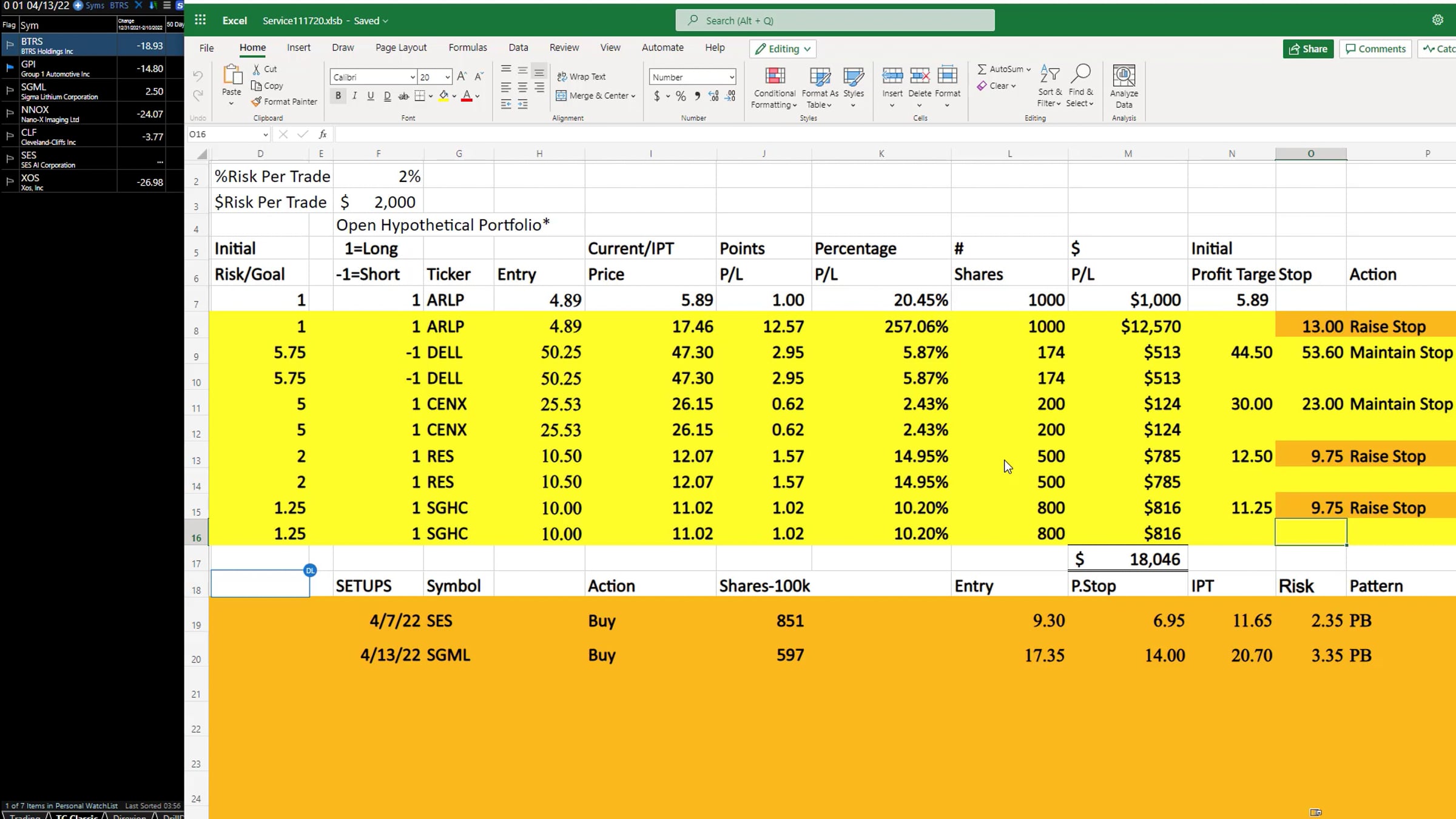Toggle Strikethrough formatting

pos(403,96)
